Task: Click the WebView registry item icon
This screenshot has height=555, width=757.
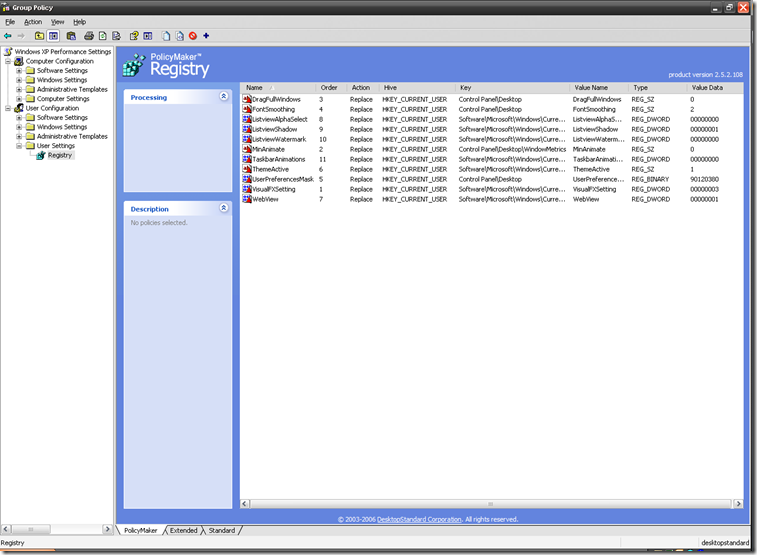Action: [247, 199]
